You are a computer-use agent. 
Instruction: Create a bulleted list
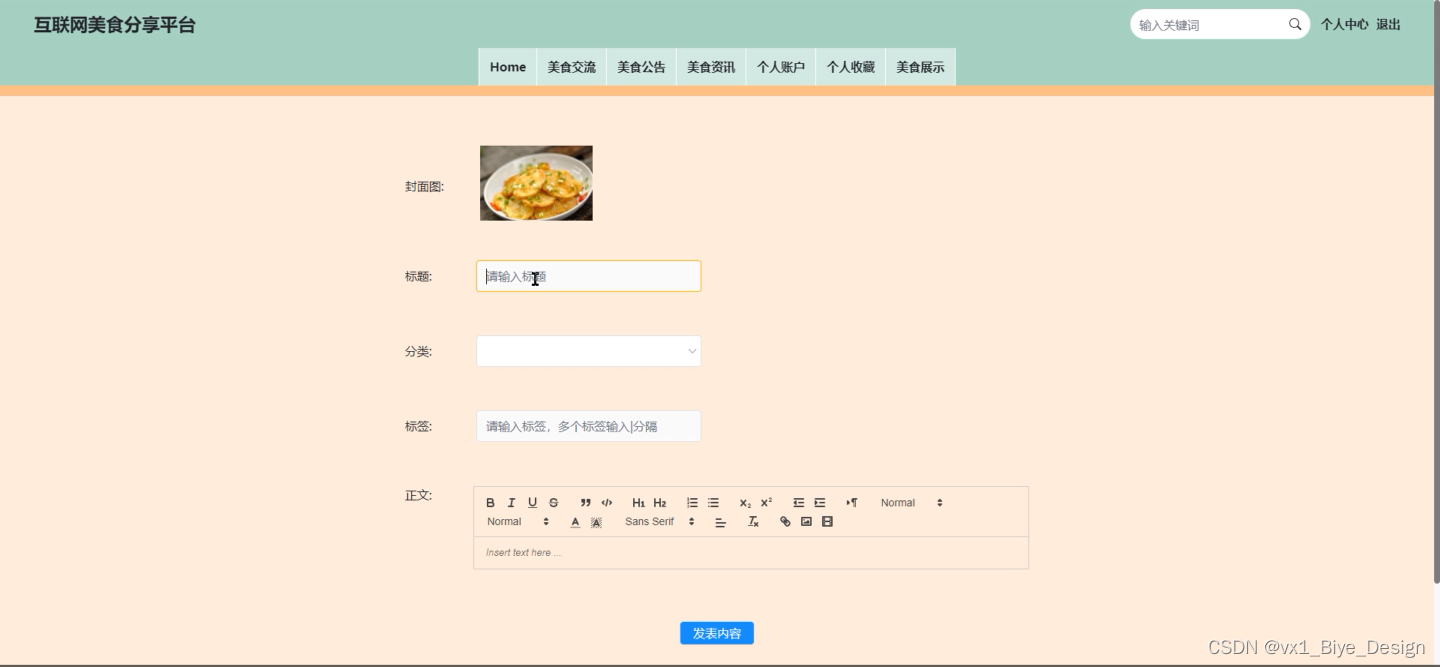pos(713,503)
